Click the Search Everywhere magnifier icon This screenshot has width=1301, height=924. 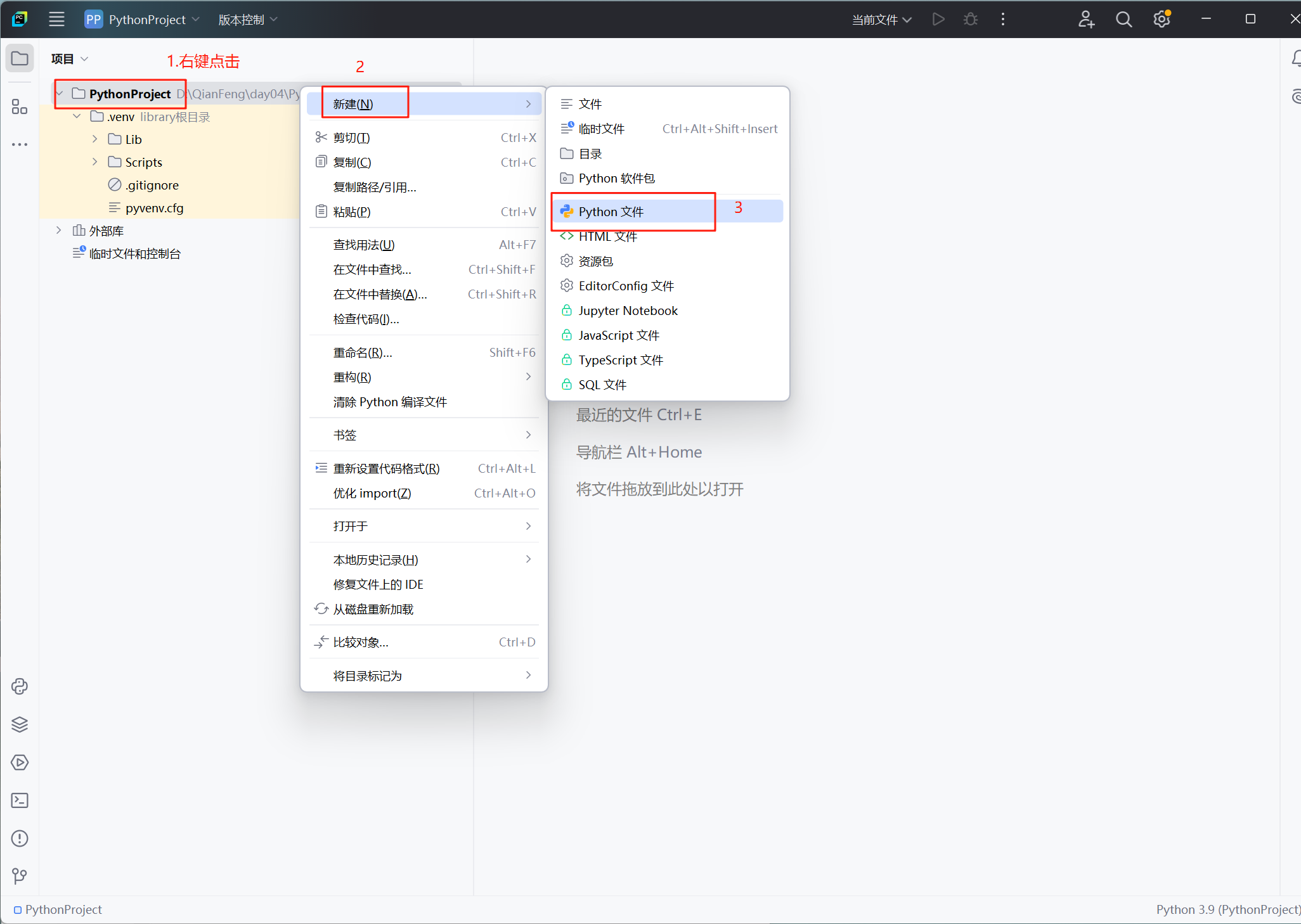pos(1123,20)
